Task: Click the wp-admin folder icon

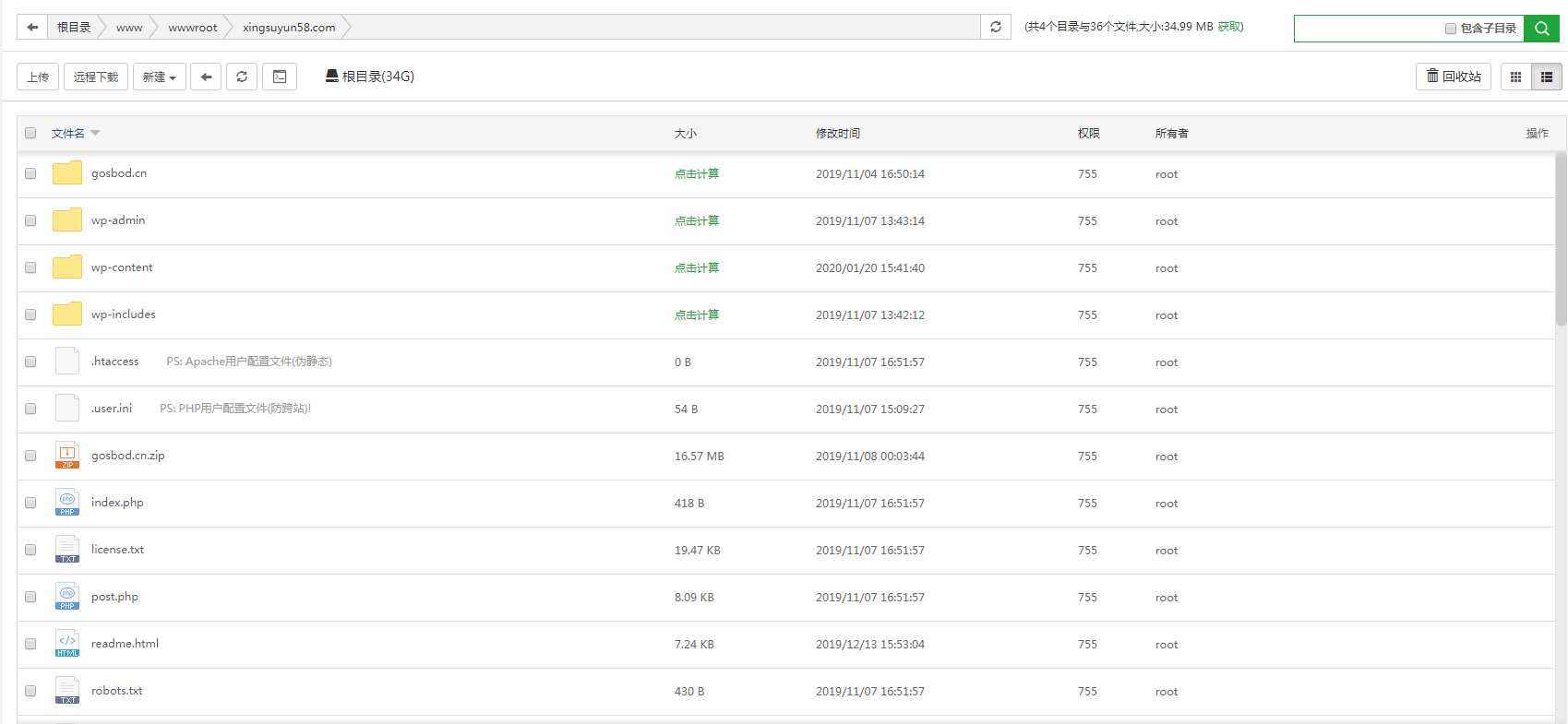Action: click(66, 220)
